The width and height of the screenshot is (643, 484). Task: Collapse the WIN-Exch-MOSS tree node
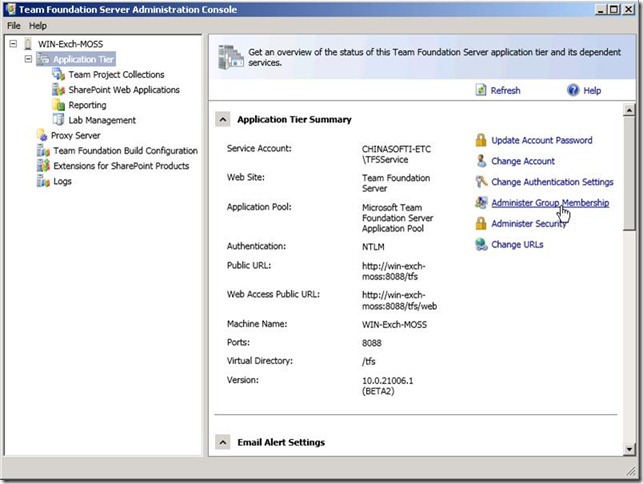[13, 43]
